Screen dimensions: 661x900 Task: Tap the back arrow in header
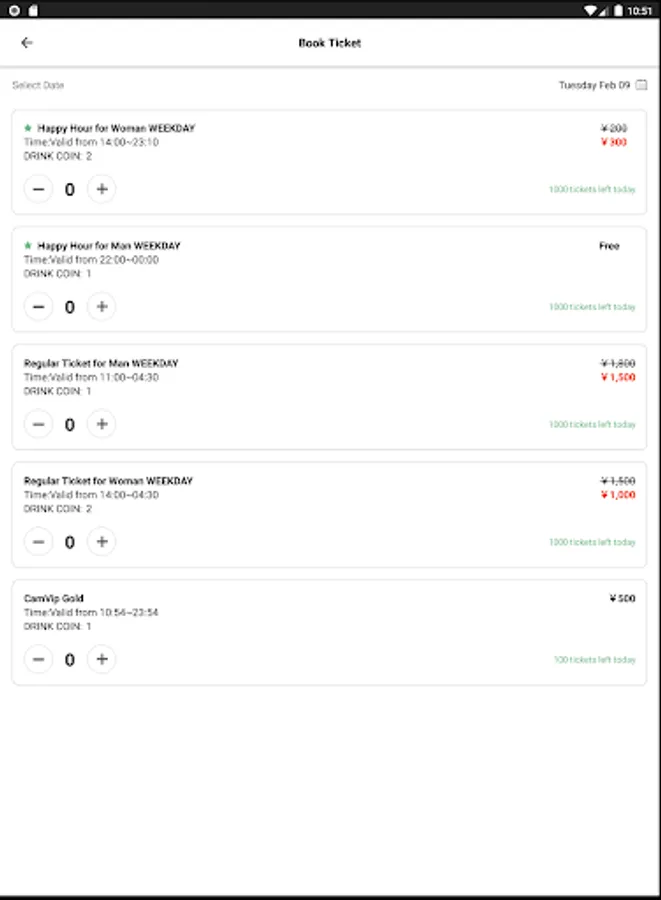tap(26, 42)
